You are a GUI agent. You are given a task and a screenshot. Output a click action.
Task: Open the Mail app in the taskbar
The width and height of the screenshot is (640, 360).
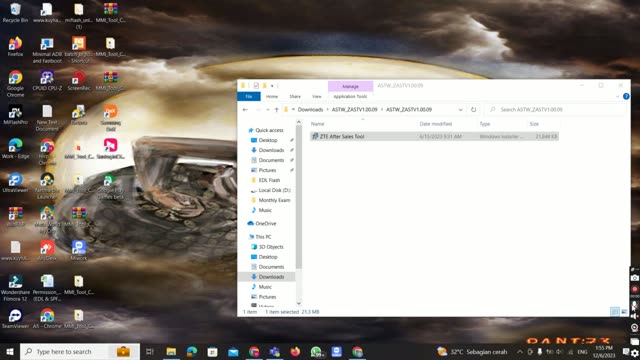pos(233,351)
